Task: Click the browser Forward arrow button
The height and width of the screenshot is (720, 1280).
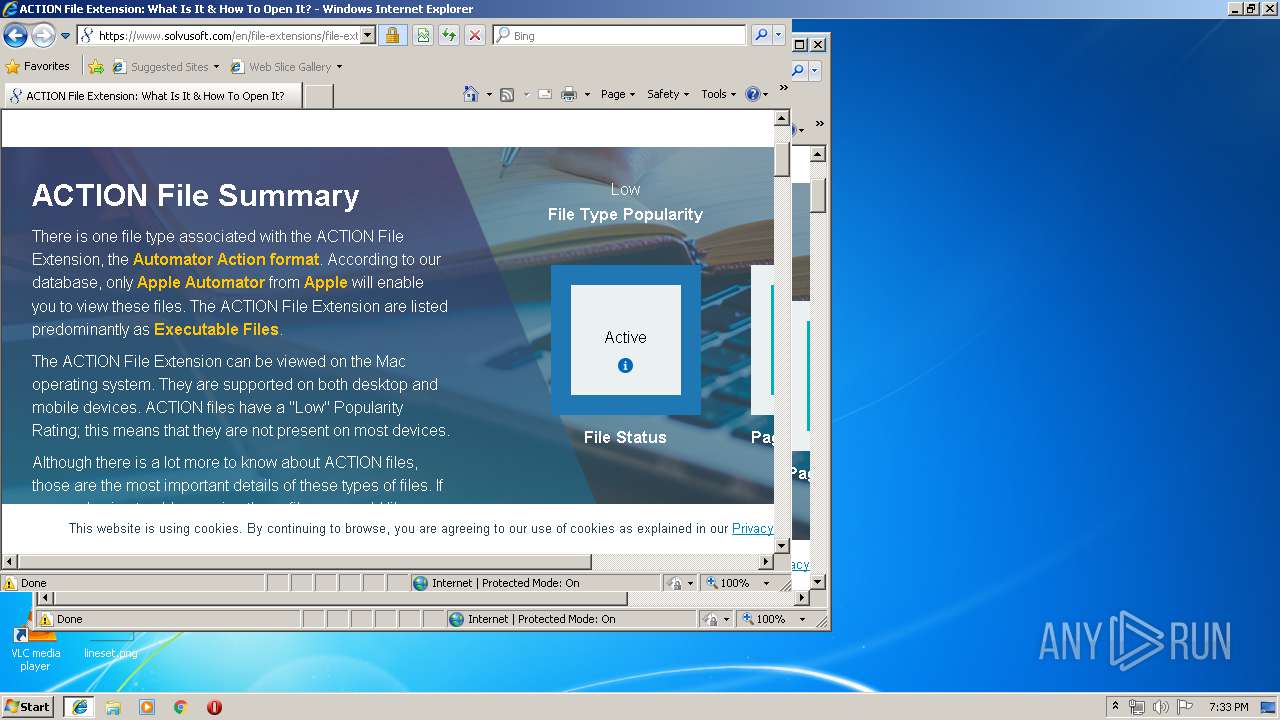Action: 43,36
